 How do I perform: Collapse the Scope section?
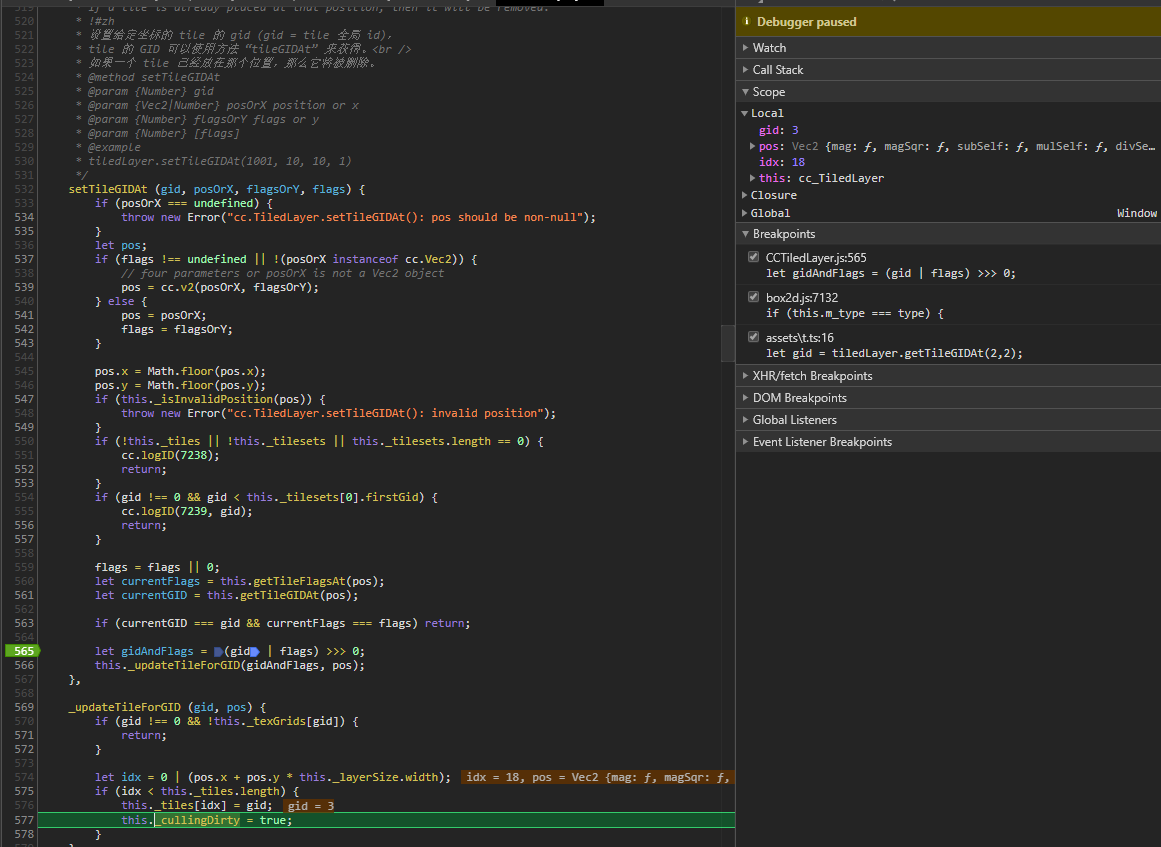[x=768, y=92]
